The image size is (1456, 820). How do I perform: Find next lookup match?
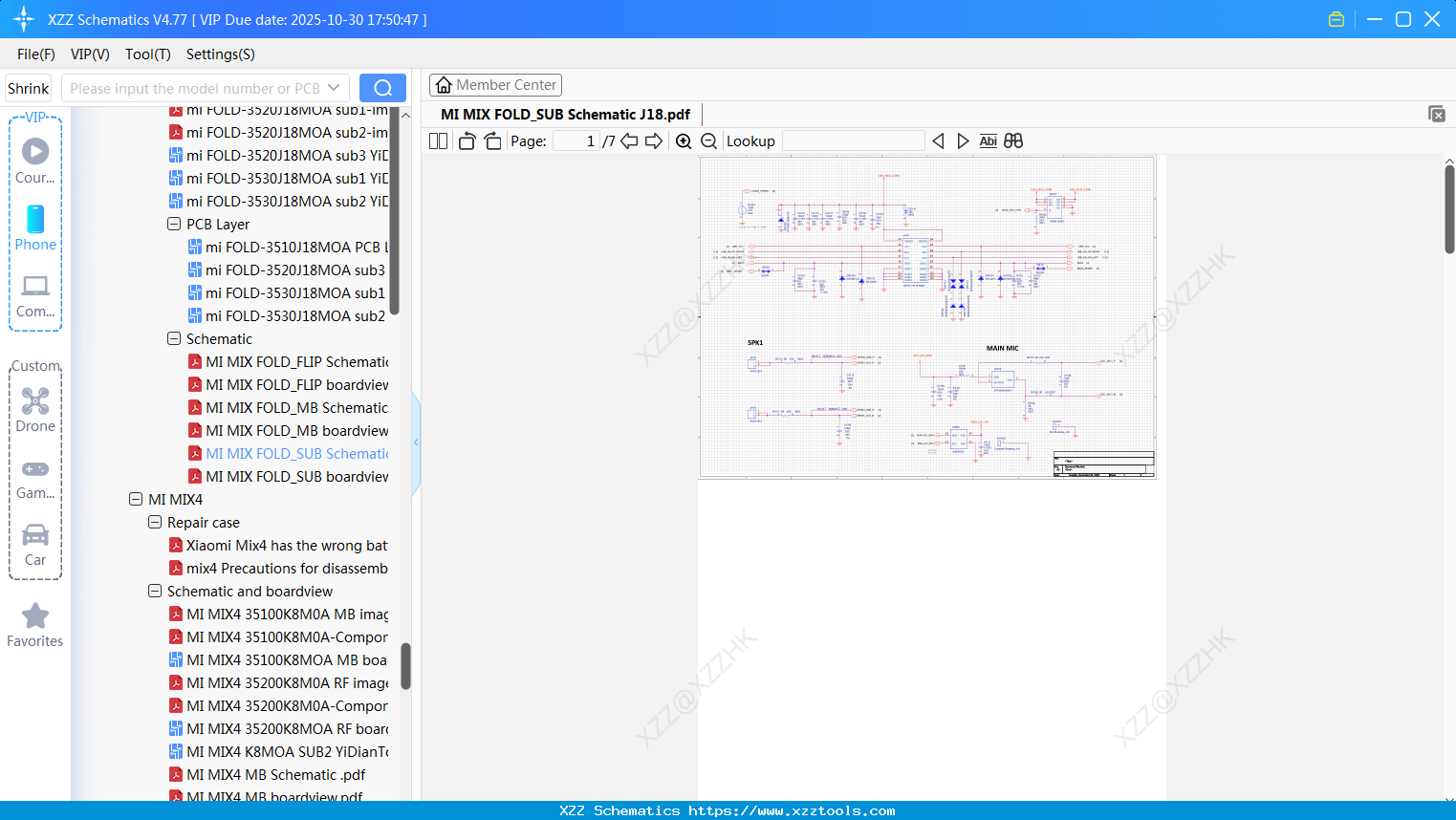(963, 141)
